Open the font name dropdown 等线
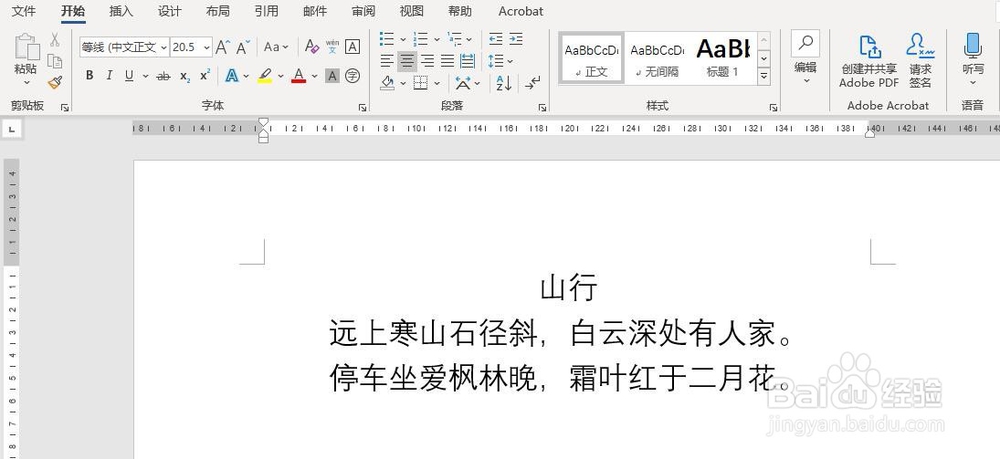Image resolution: width=1000 pixels, height=459 pixels. [163, 47]
